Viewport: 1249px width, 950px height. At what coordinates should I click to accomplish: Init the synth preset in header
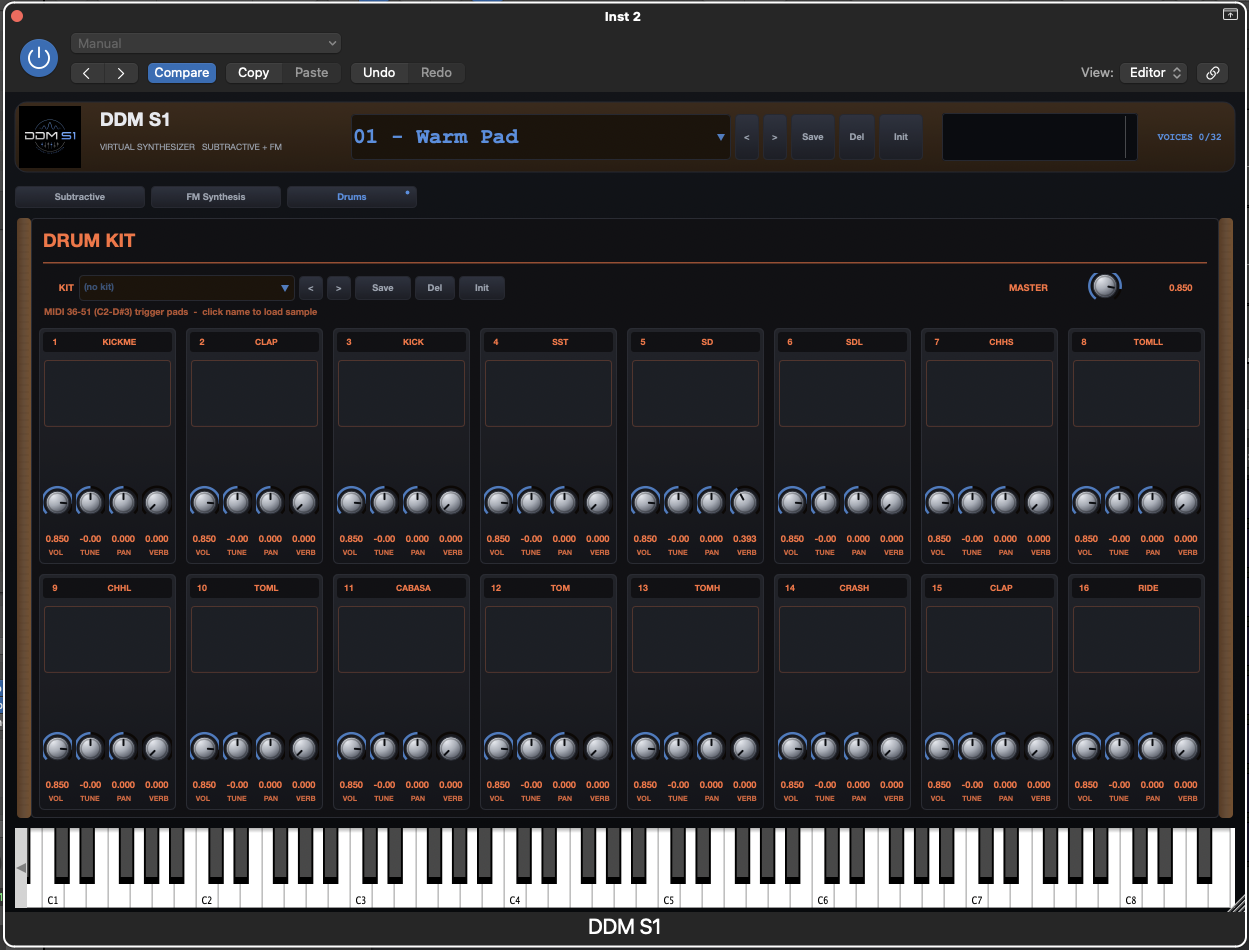[x=901, y=137]
